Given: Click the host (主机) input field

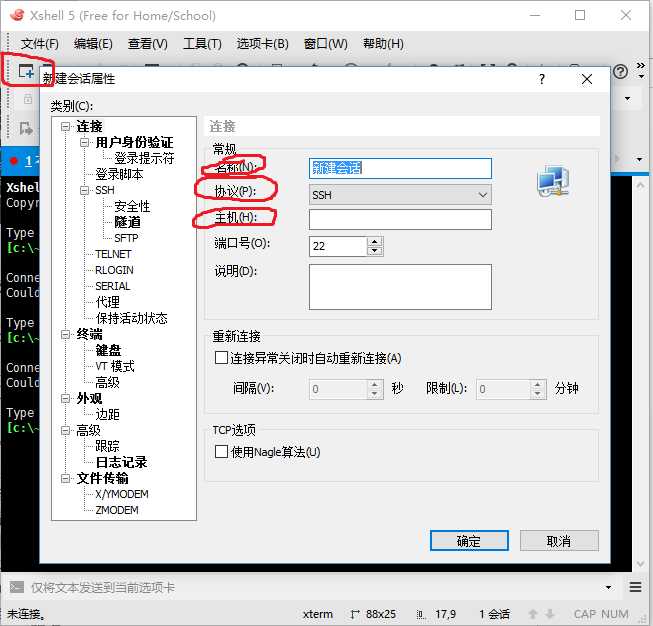Looking at the screenshot, I should point(400,219).
